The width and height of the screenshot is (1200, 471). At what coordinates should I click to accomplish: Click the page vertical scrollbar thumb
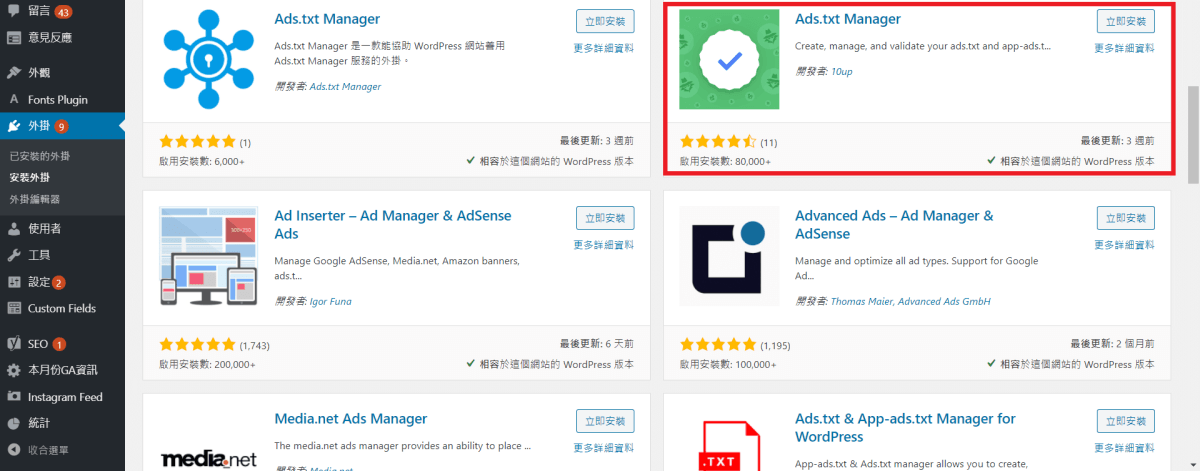1192,135
